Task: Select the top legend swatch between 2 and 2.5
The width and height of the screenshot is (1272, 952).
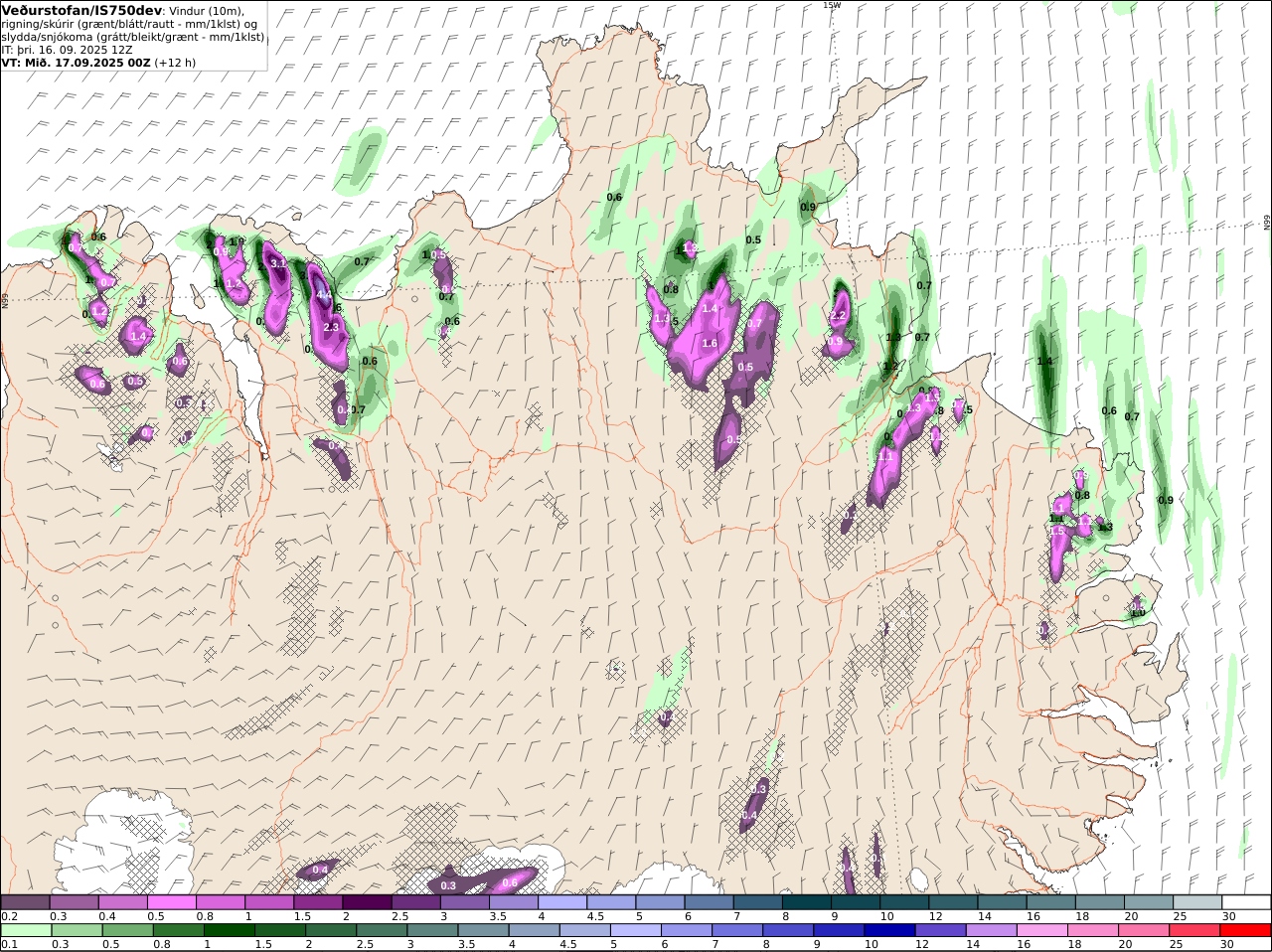Action: [367, 902]
